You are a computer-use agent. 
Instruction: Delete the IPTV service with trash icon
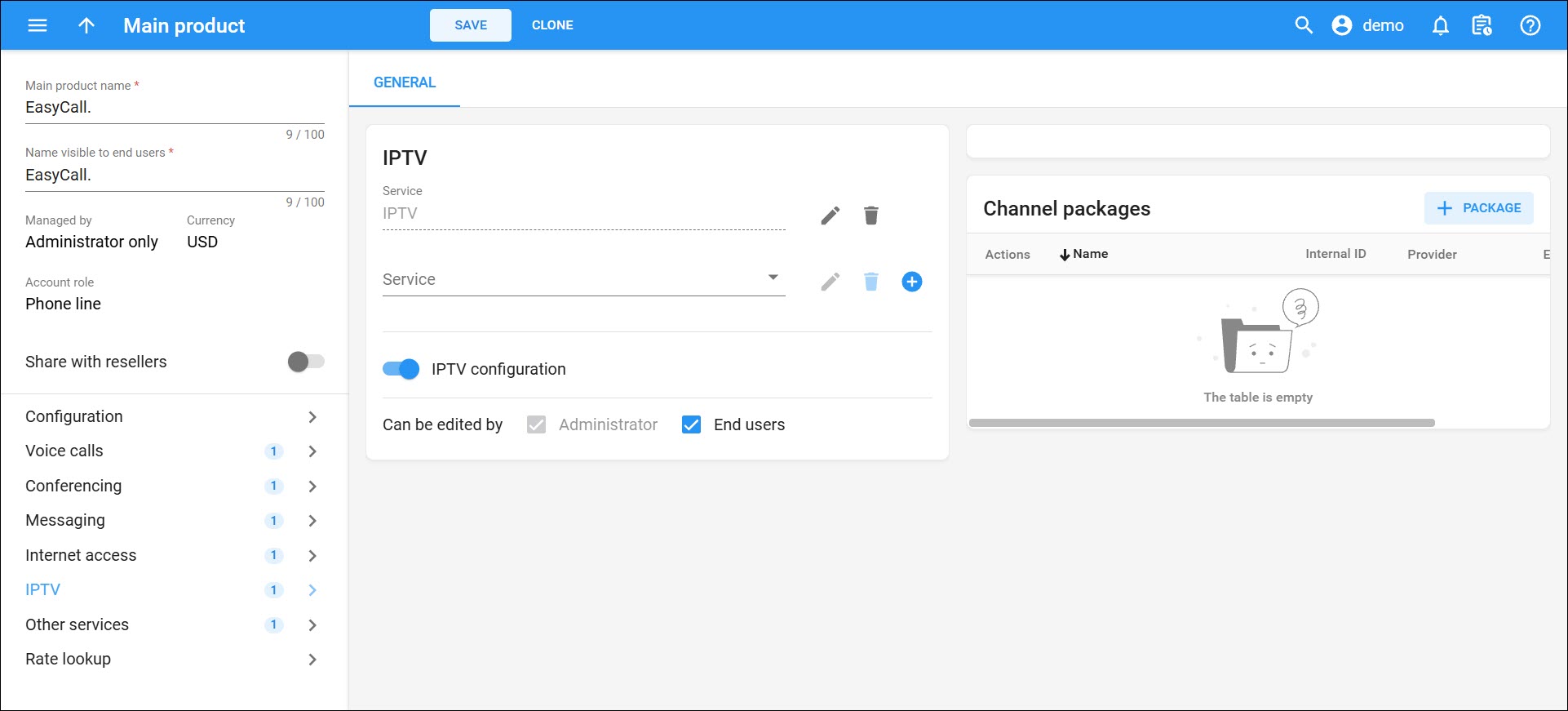point(871,216)
